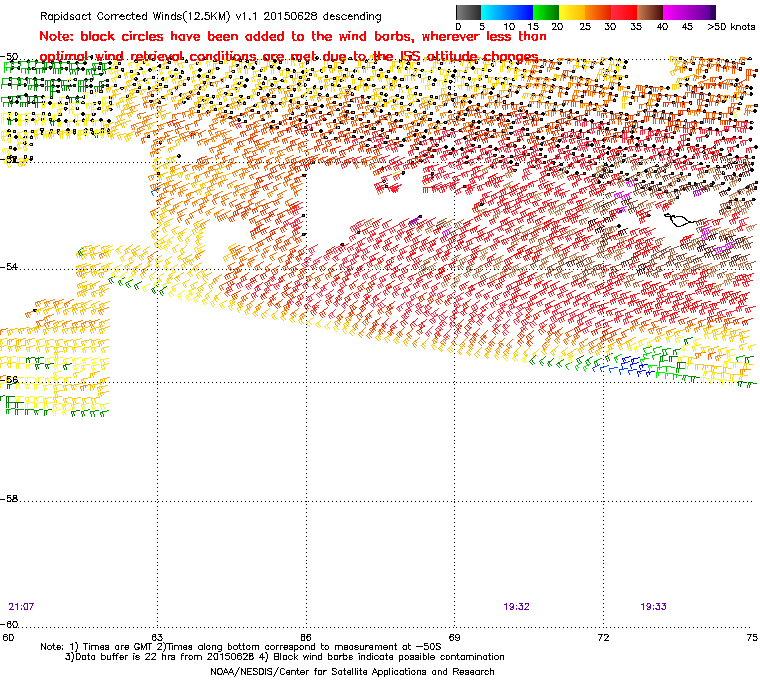The width and height of the screenshot is (760, 688).
Task: Click the brown 35-40 knots legend swatch
Action: point(650,12)
